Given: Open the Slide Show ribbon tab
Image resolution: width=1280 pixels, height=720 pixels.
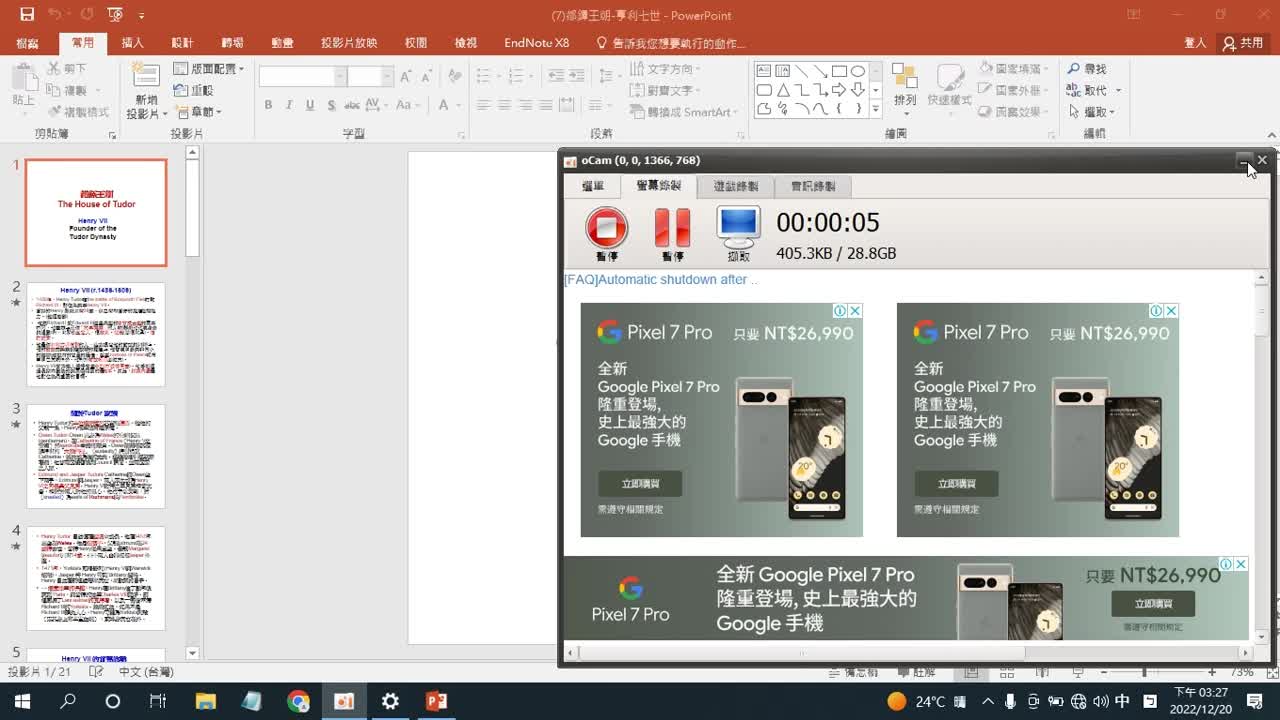Looking at the screenshot, I should [349, 43].
